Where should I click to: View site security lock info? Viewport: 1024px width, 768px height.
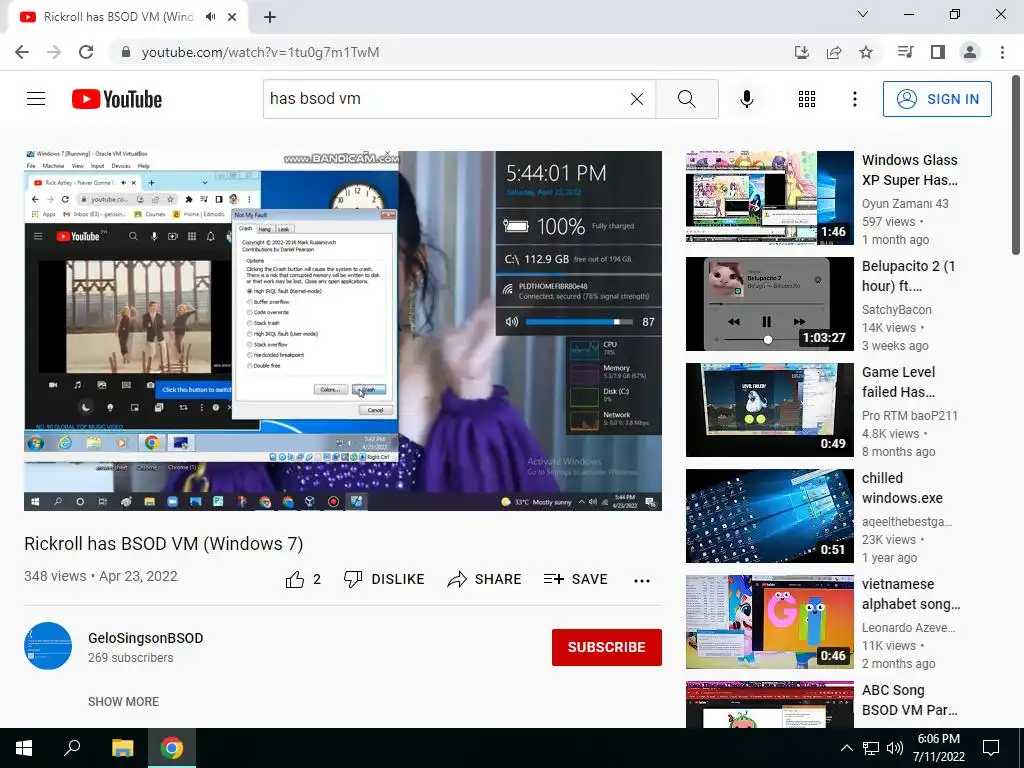click(x=126, y=52)
